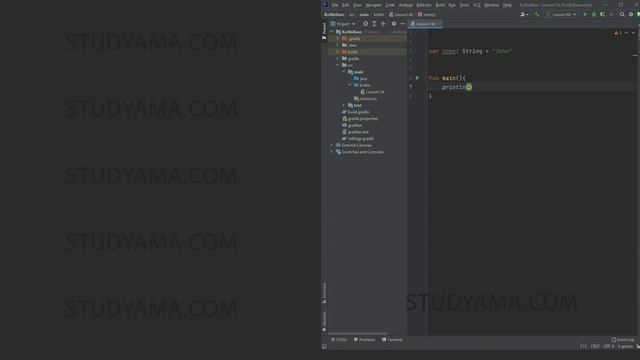Select KotlinBase root in project tree

(x=349, y=32)
